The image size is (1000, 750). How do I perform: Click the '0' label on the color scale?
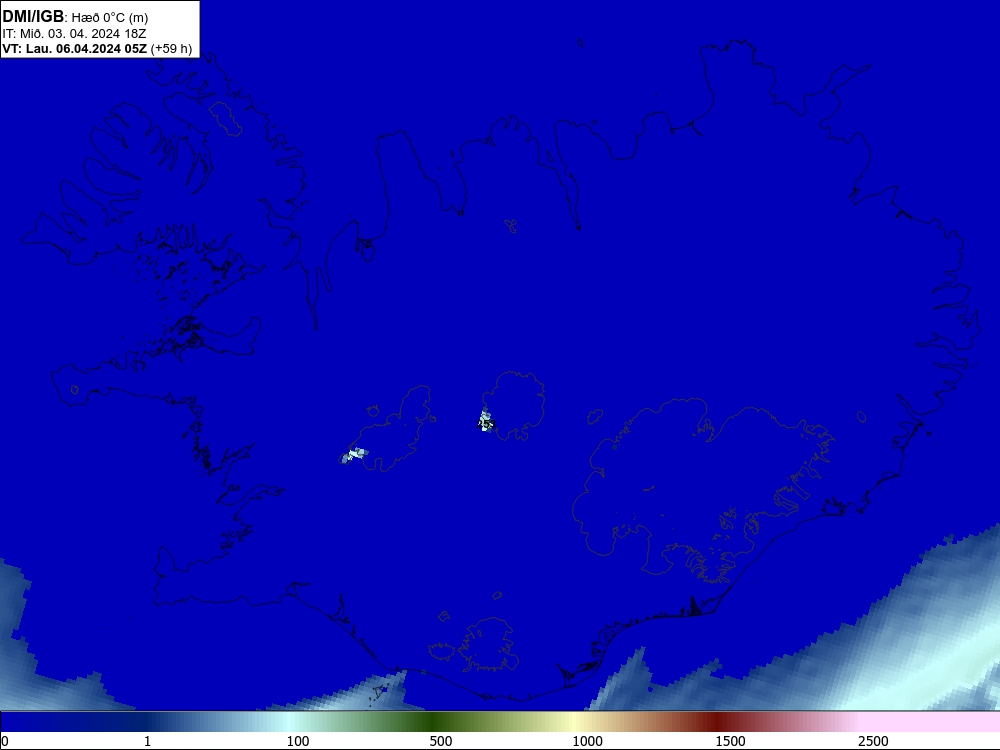click(5, 741)
